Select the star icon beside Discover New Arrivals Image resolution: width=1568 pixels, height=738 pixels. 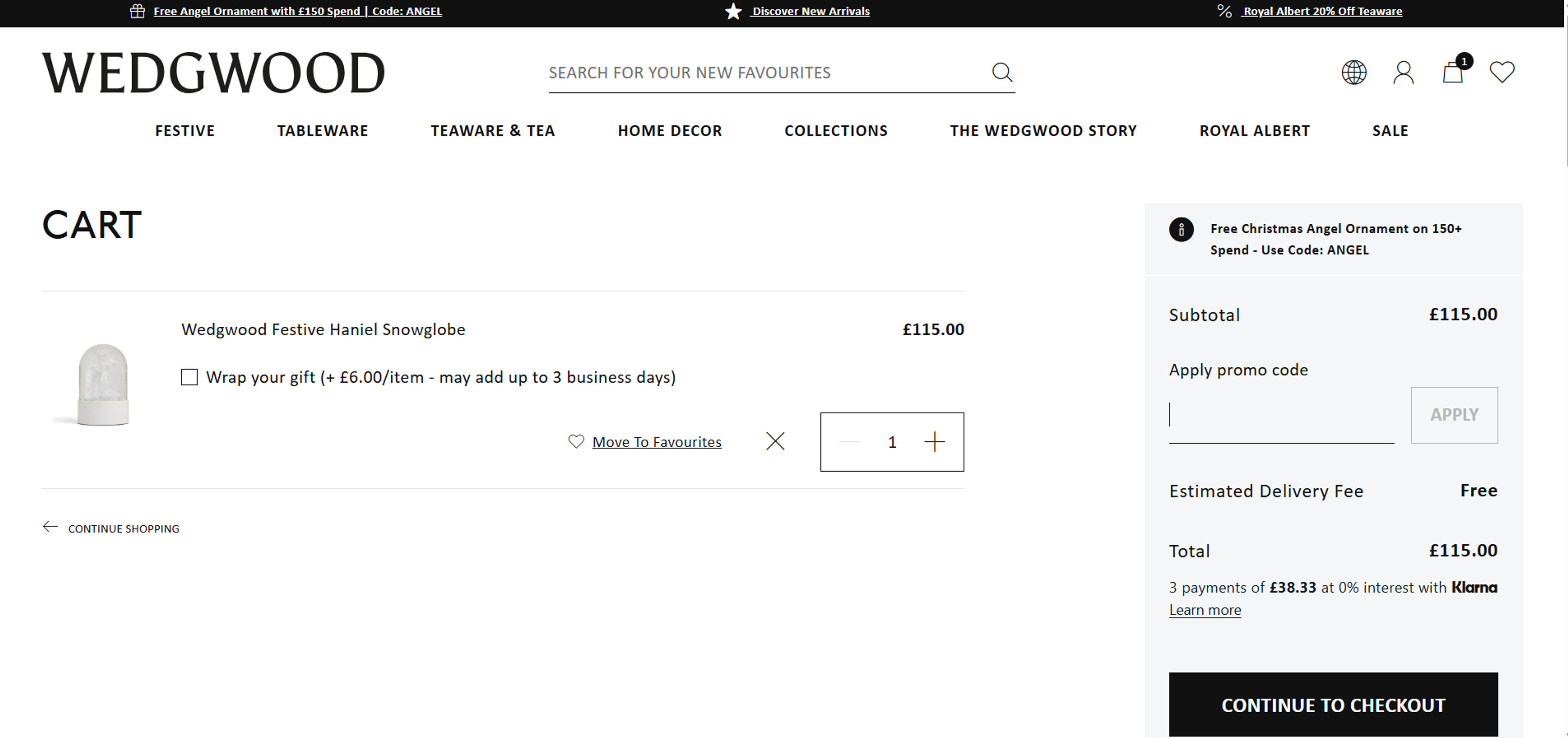(x=733, y=10)
